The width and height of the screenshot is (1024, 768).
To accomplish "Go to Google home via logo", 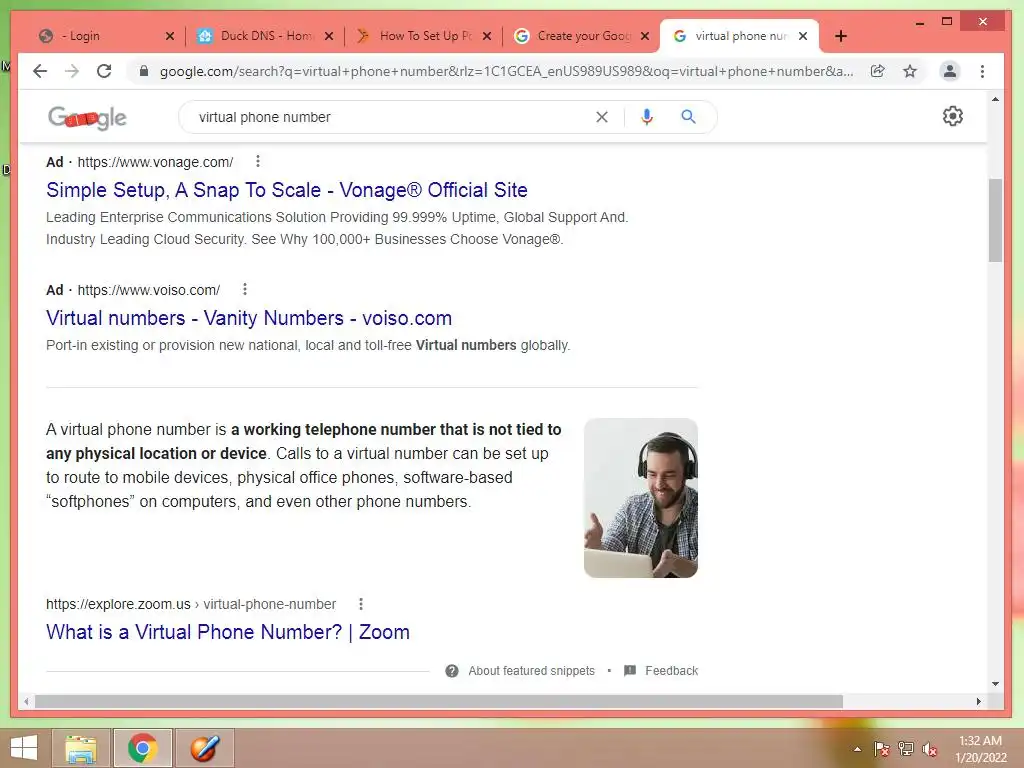I will coord(87,118).
